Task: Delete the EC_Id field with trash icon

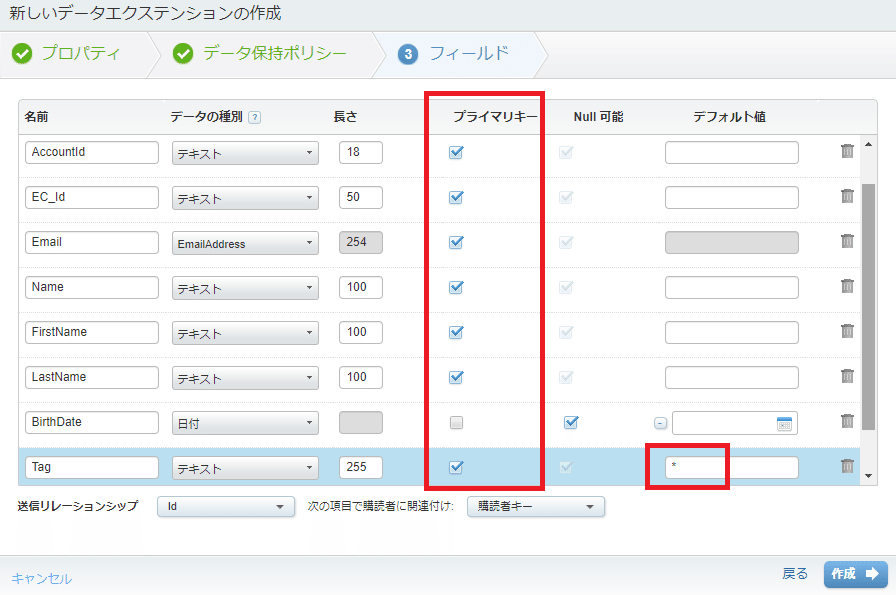Action: coord(847,196)
